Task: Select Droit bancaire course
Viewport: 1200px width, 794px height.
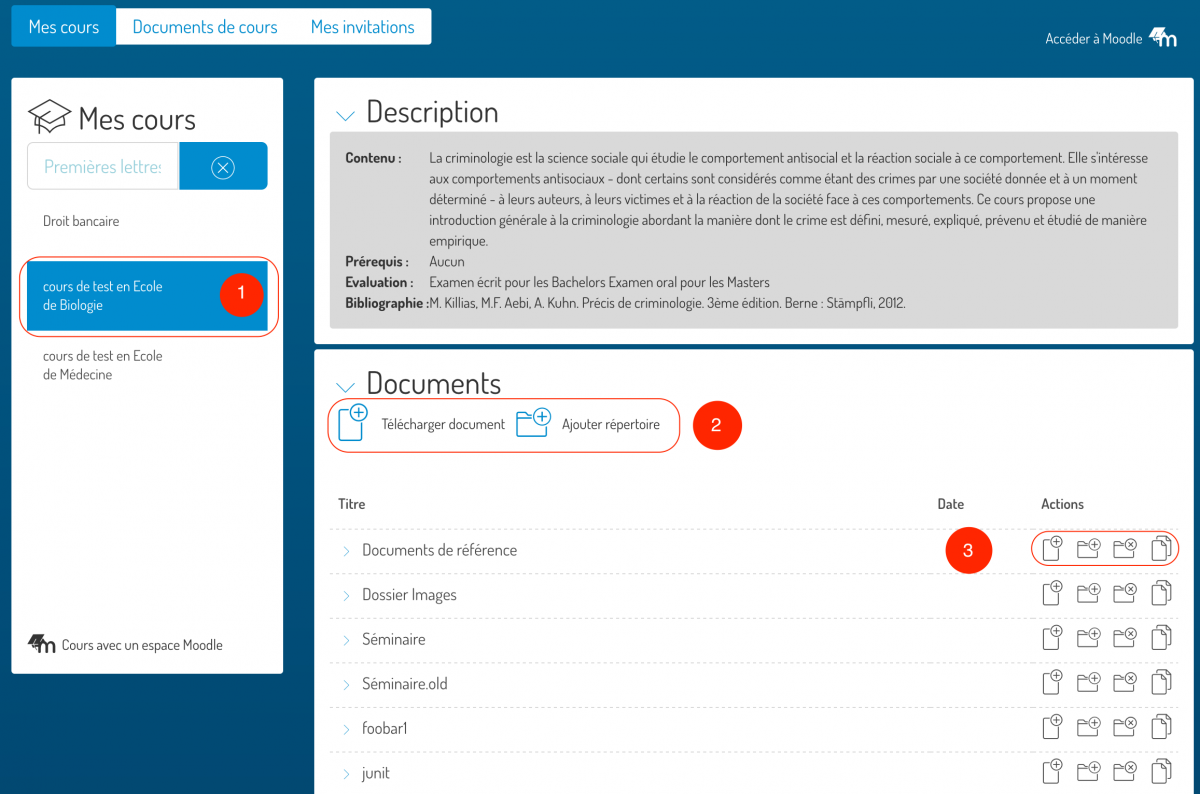Action: [81, 221]
